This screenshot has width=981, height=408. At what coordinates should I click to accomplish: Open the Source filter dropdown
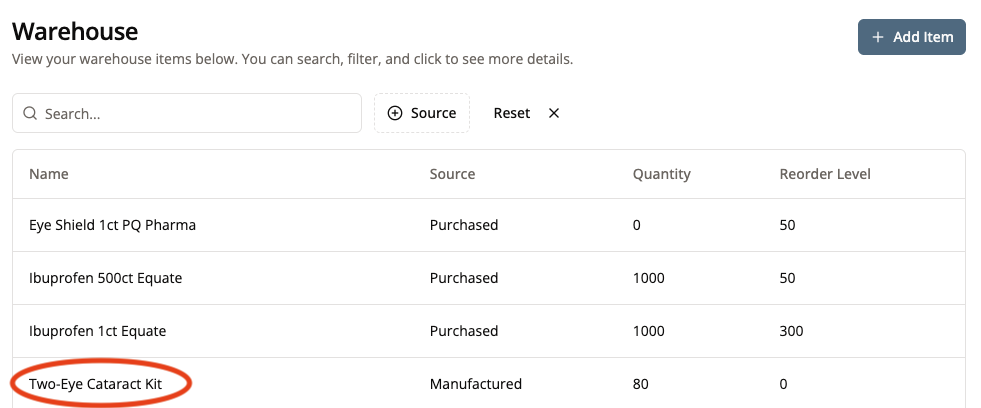tap(422, 113)
